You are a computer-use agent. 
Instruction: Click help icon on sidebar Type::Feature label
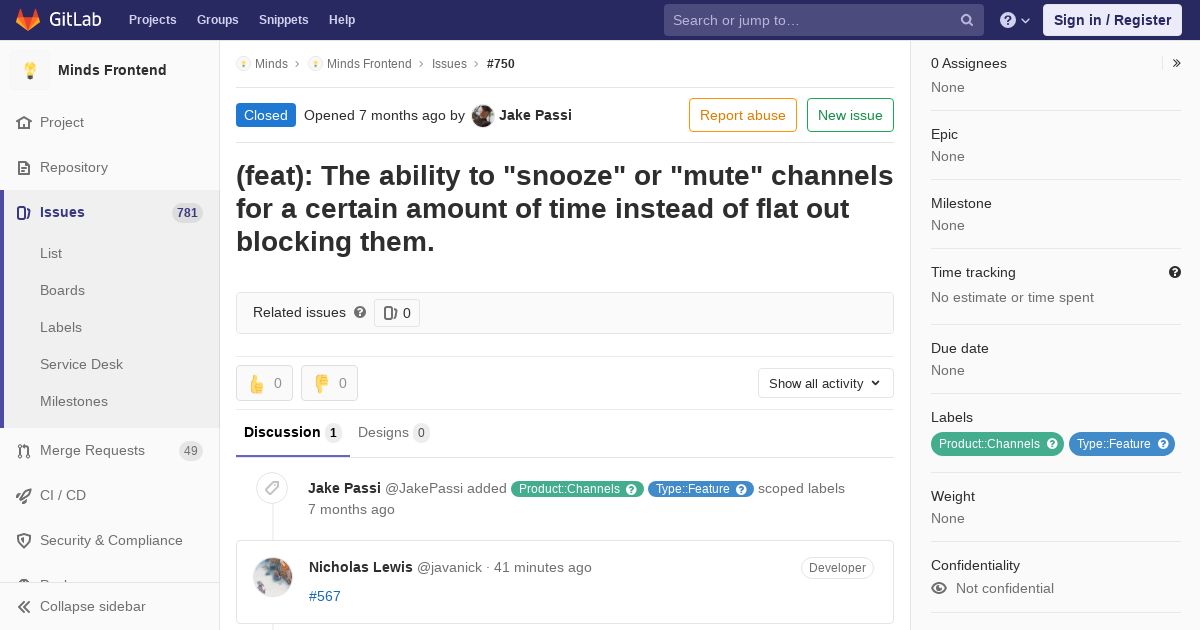pos(1163,444)
